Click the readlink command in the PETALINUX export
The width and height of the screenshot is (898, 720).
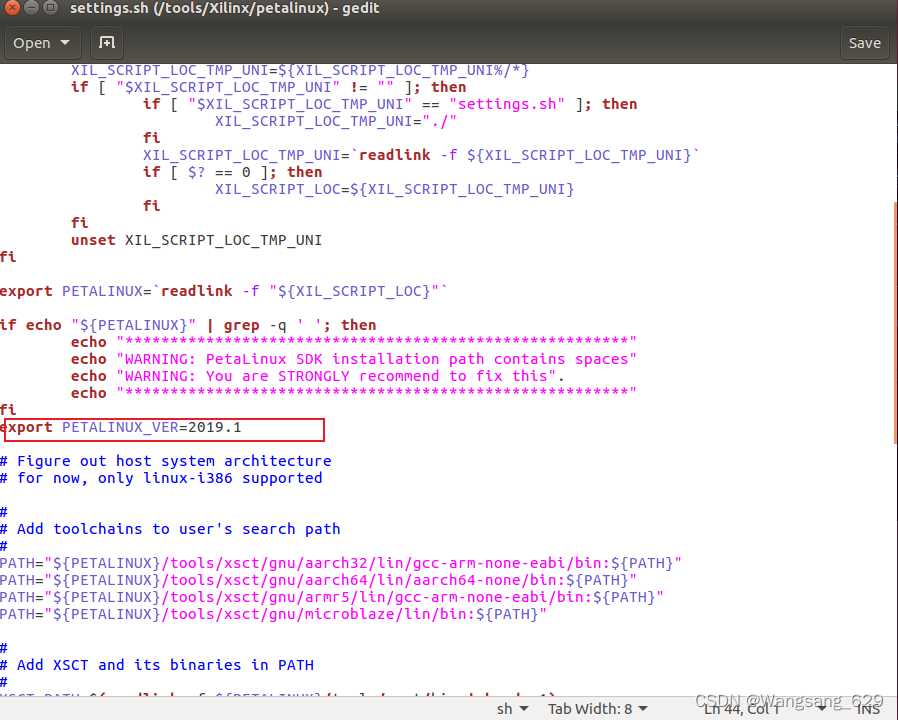click(196, 290)
